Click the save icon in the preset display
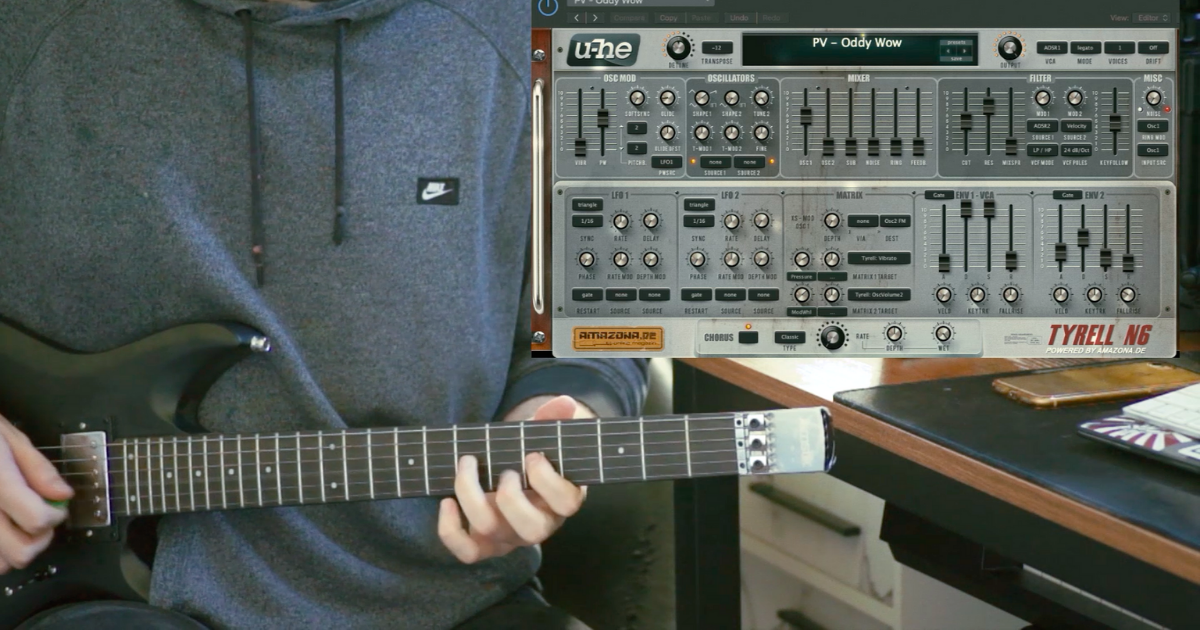The height and width of the screenshot is (630, 1200). pos(957,59)
